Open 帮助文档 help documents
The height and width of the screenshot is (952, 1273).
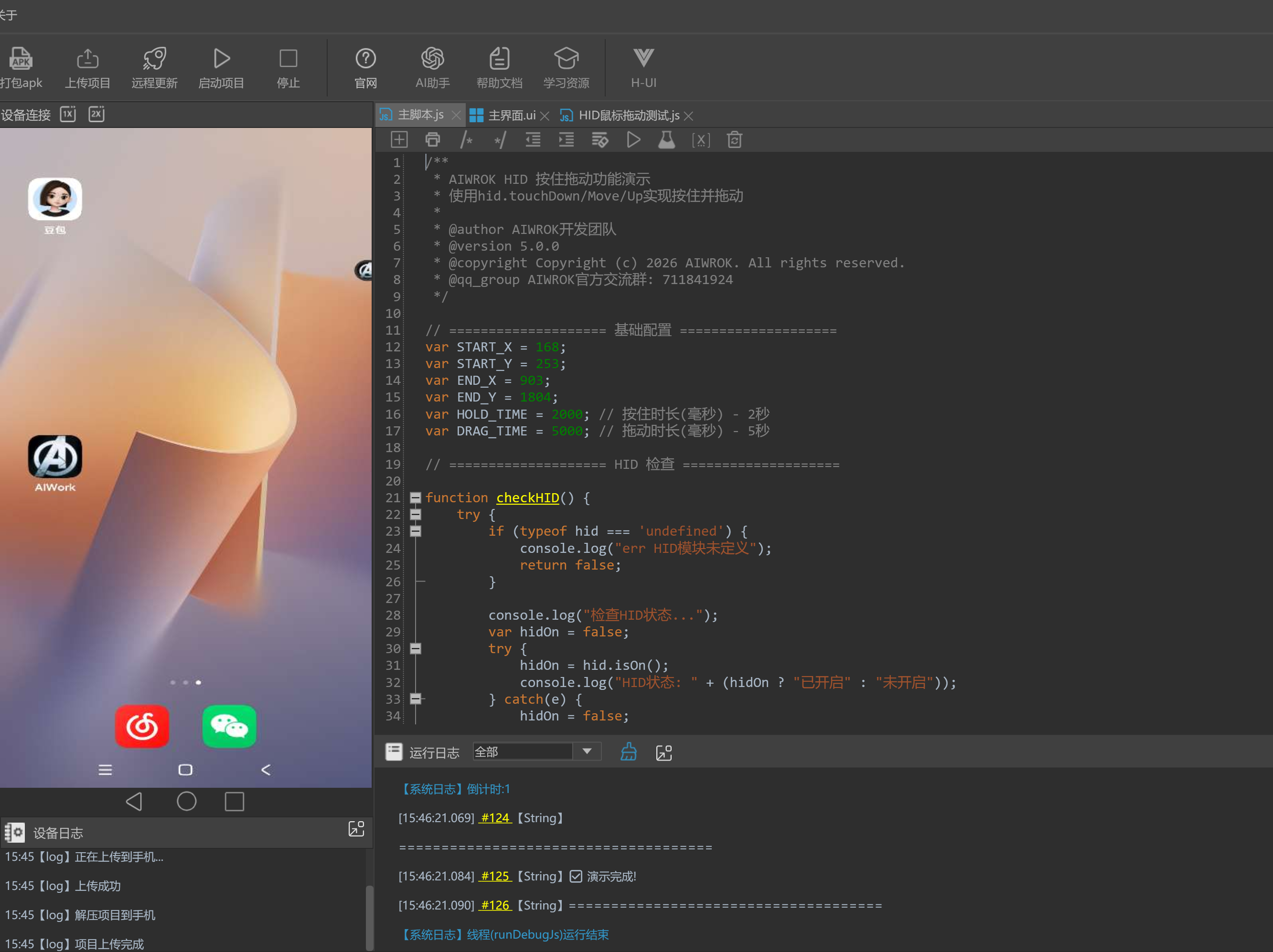tap(500, 67)
